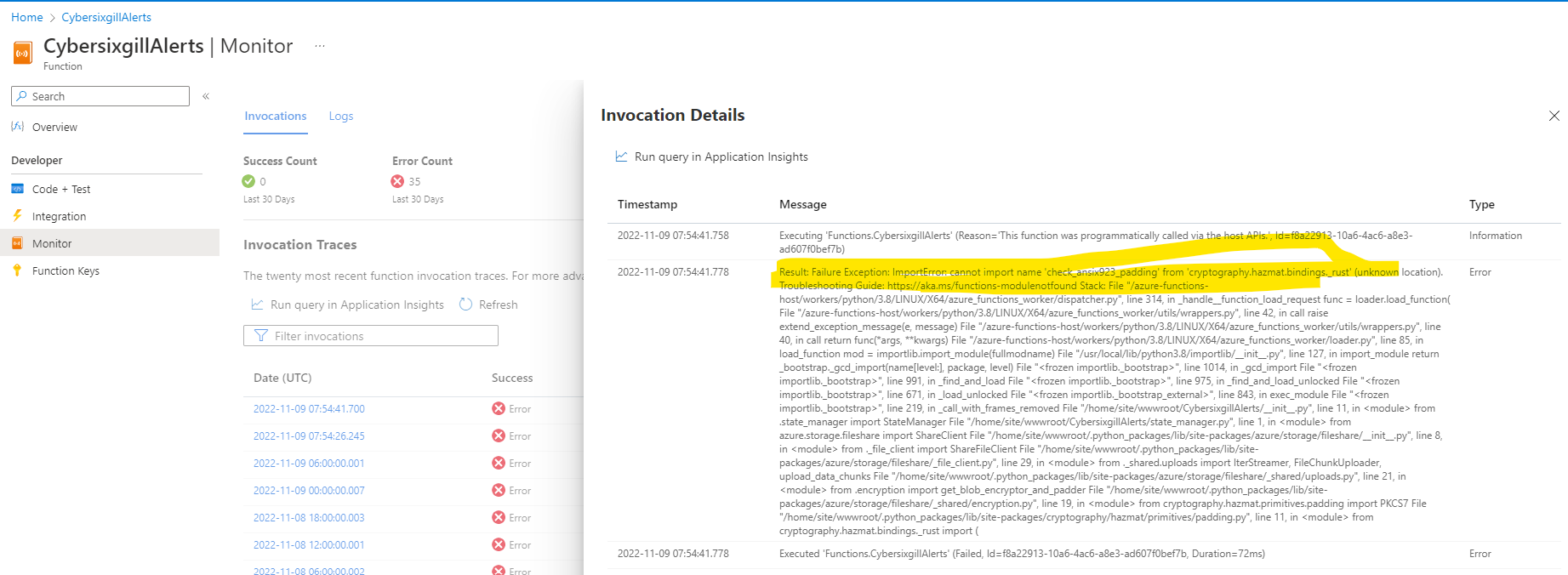
Task: Open the CybersixgillAlerts breadcrumb link
Action: (x=106, y=17)
